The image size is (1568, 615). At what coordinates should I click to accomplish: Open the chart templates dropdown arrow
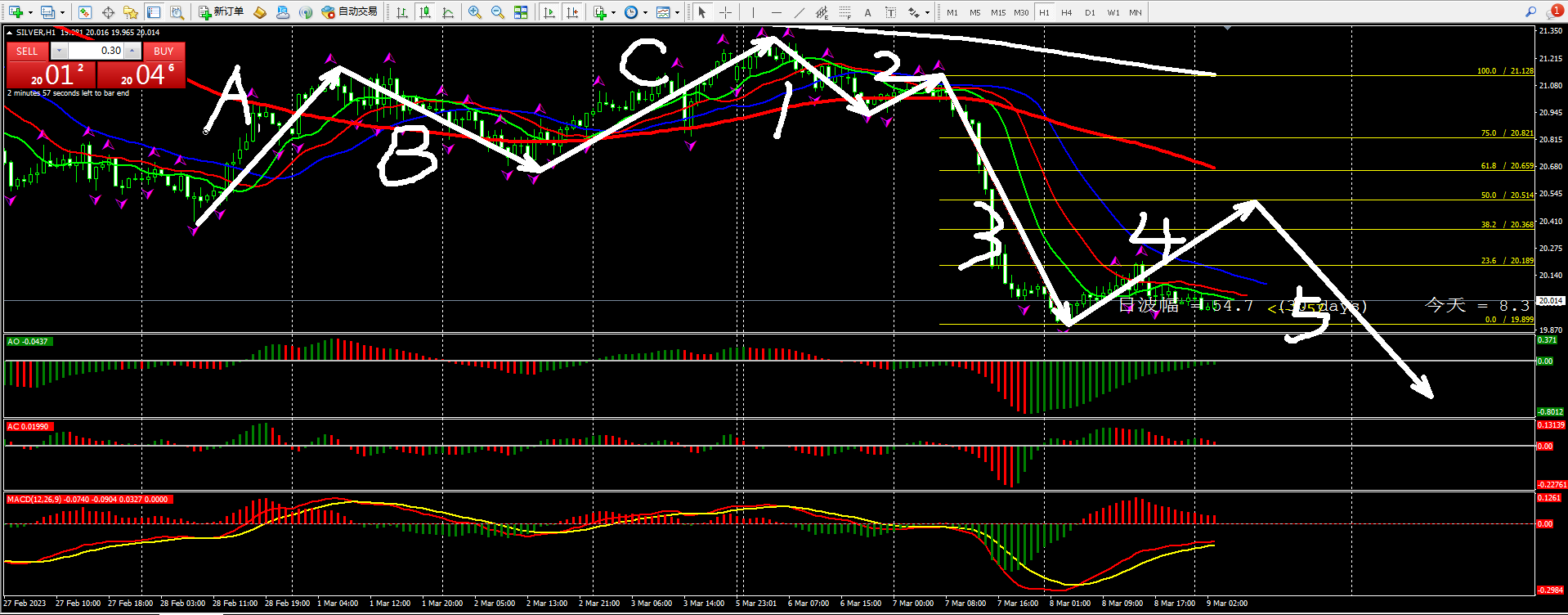(677, 12)
